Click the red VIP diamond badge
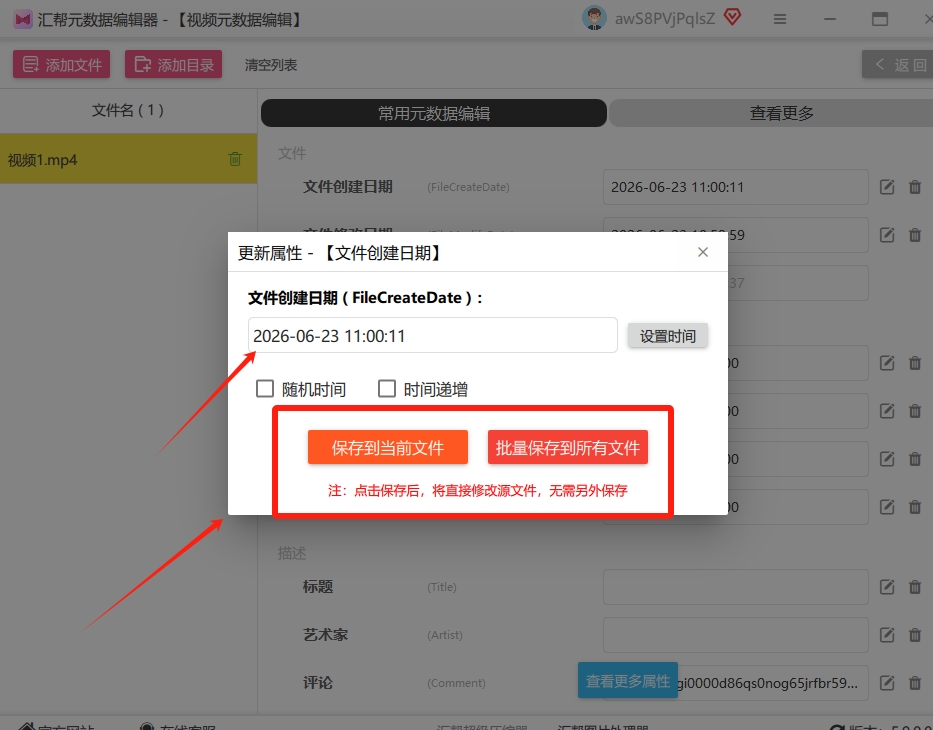 pos(732,17)
